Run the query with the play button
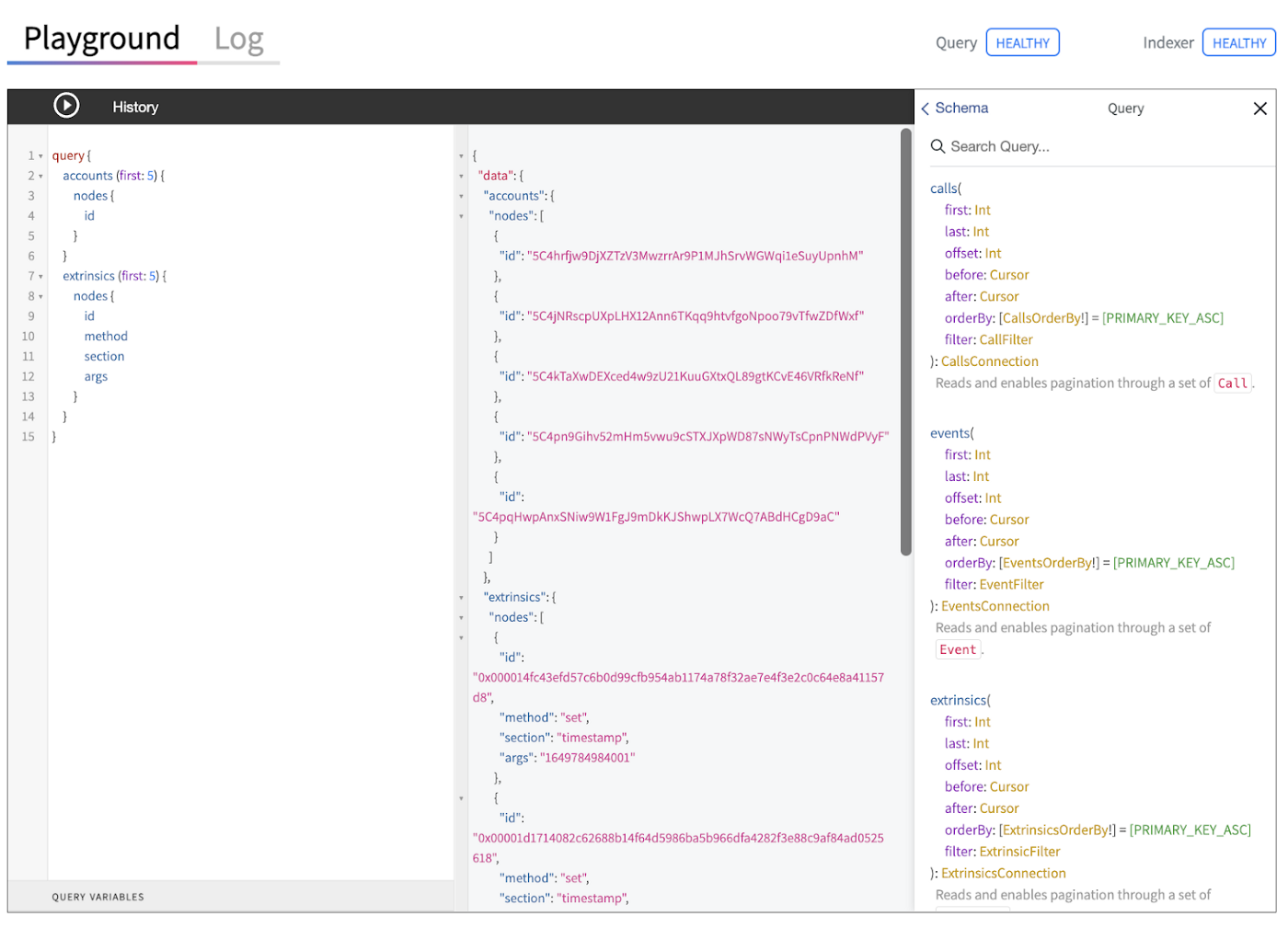 pyautogui.click(x=66, y=106)
